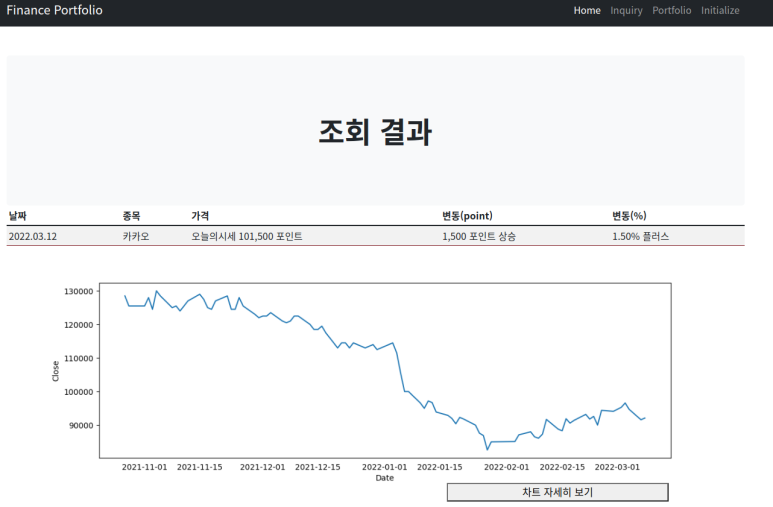Click the Close y-axis label
The width and height of the screenshot is (773, 507).
(x=55, y=371)
